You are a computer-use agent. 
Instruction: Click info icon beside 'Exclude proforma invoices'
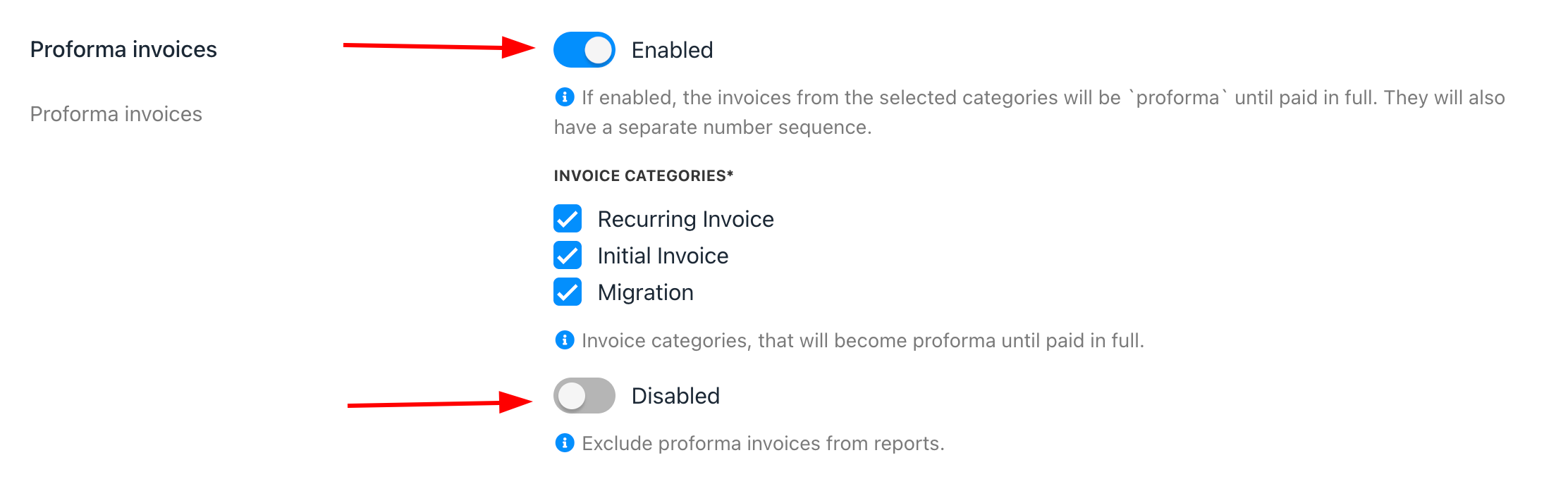[x=565, y=443]
